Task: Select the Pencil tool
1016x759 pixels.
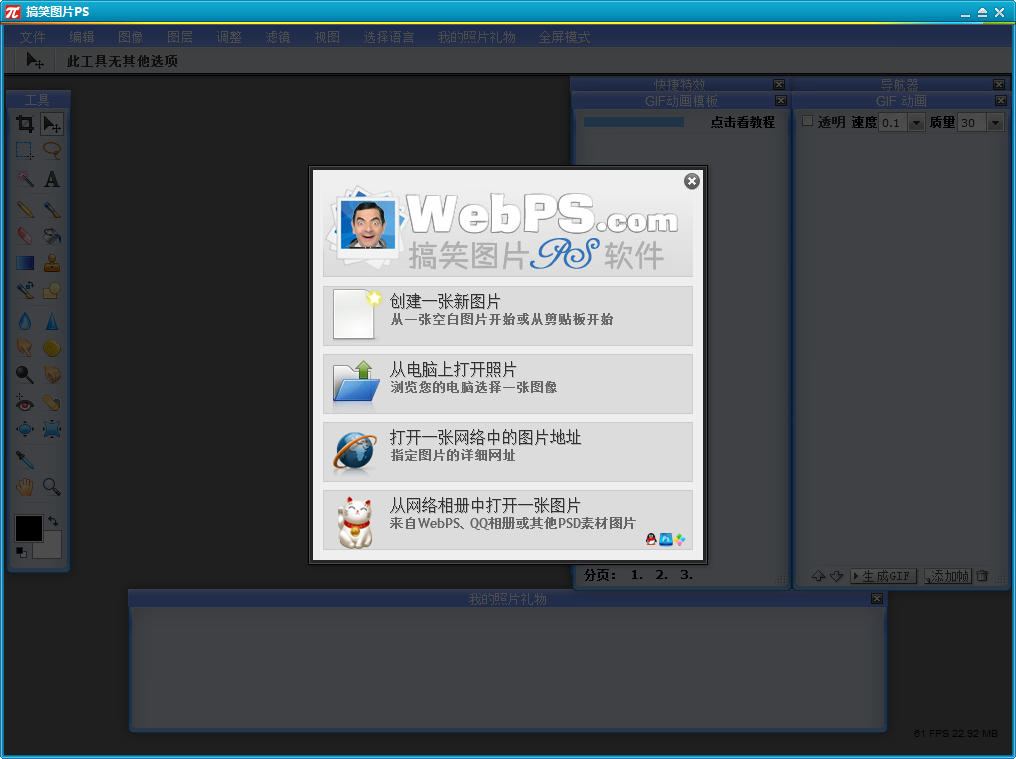Action: [x=25, y=209]
